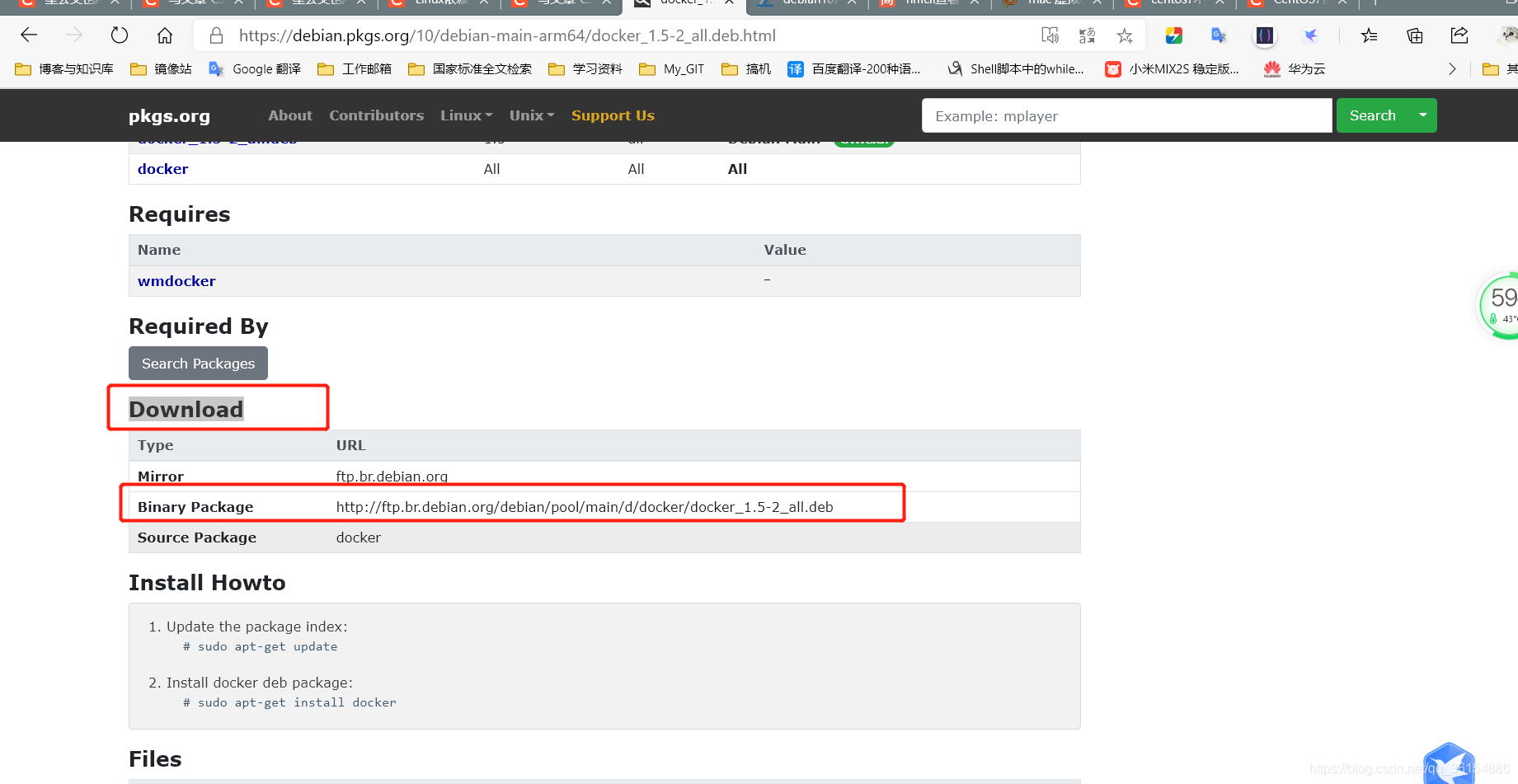Screen dimensions: 1518x784
Task: Click the sudo apt-get update command
Action: coord(260,646)
